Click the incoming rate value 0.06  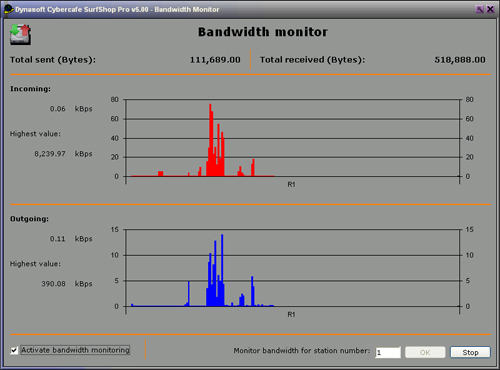click(58, 109)
